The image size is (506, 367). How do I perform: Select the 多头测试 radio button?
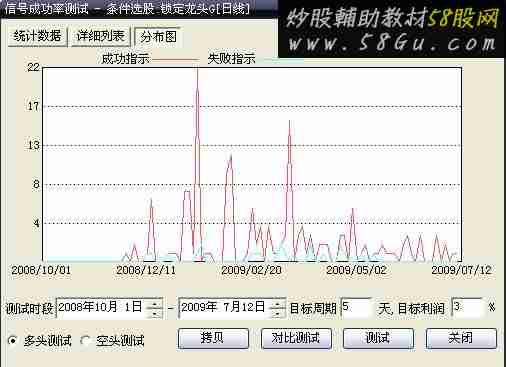click(x=13, y=340)
